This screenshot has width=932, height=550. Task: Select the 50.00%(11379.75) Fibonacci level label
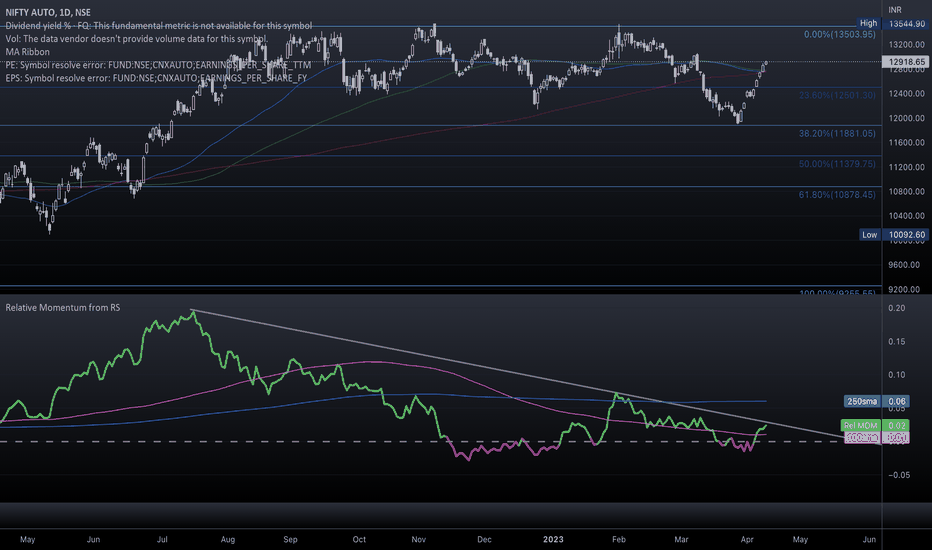(837, 164)
